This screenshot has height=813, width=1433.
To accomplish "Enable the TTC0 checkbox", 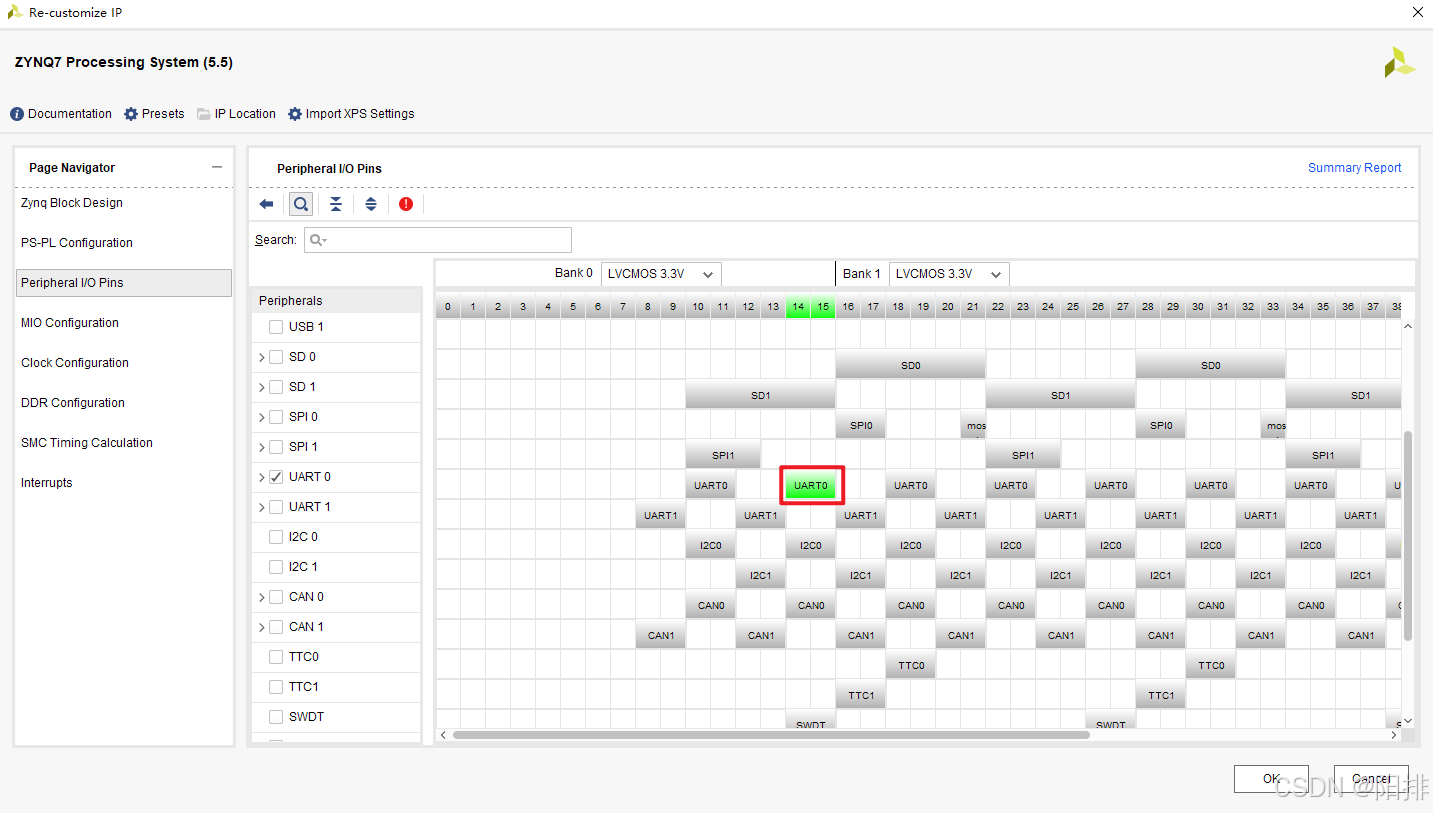I will pos(276,657).
